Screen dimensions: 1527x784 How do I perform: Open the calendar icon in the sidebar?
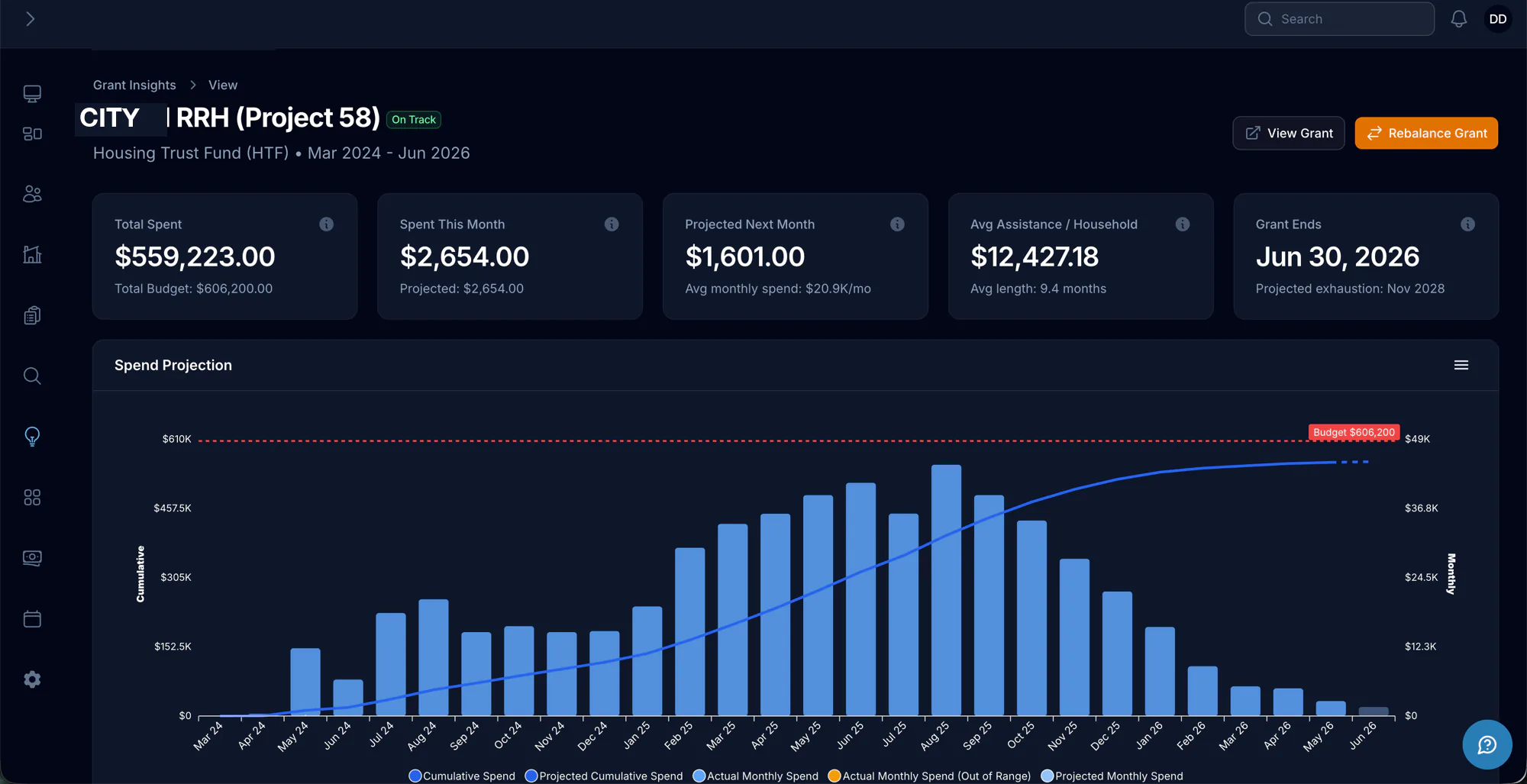pos(32,619)
